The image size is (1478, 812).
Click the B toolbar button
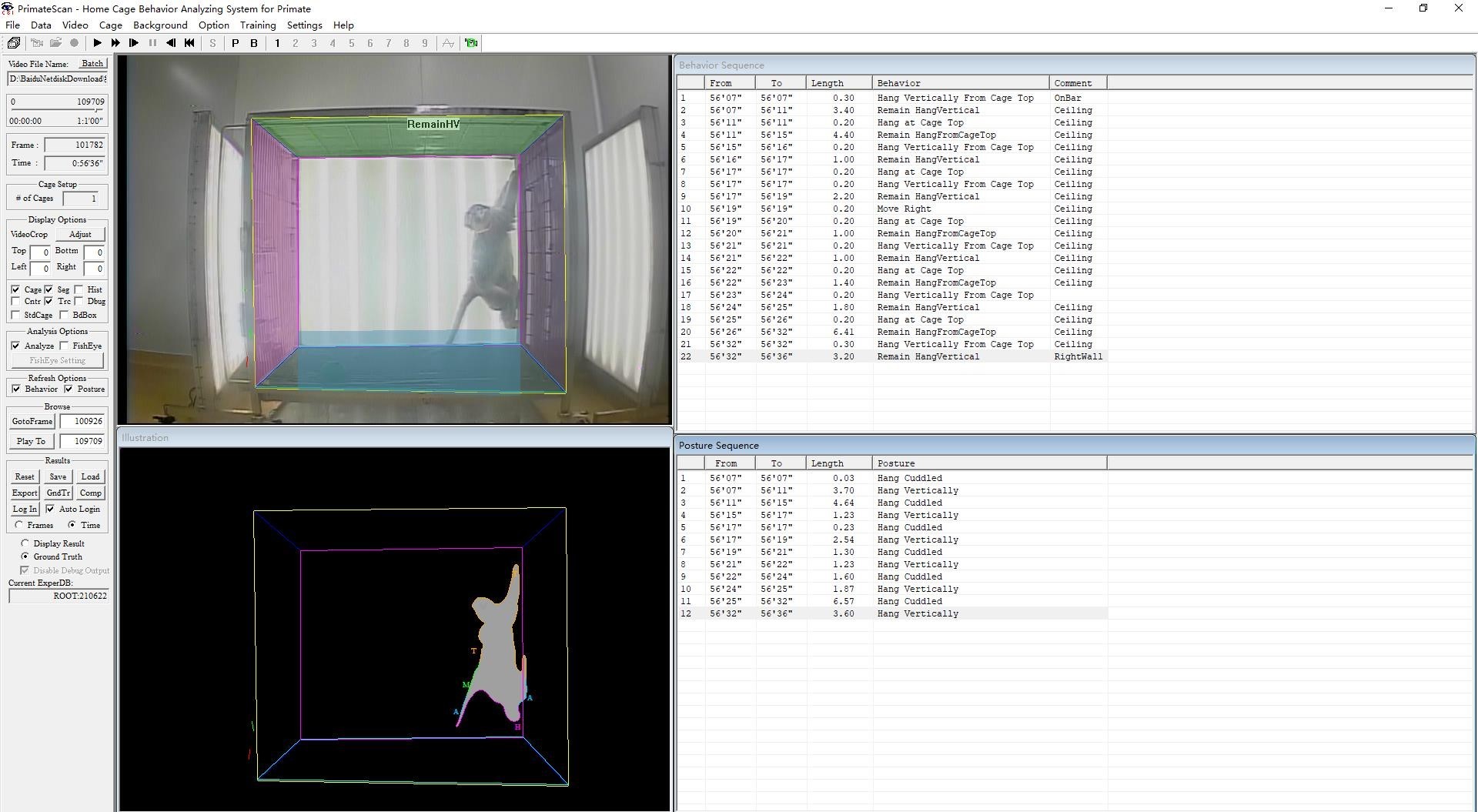(x=254, y=43)
